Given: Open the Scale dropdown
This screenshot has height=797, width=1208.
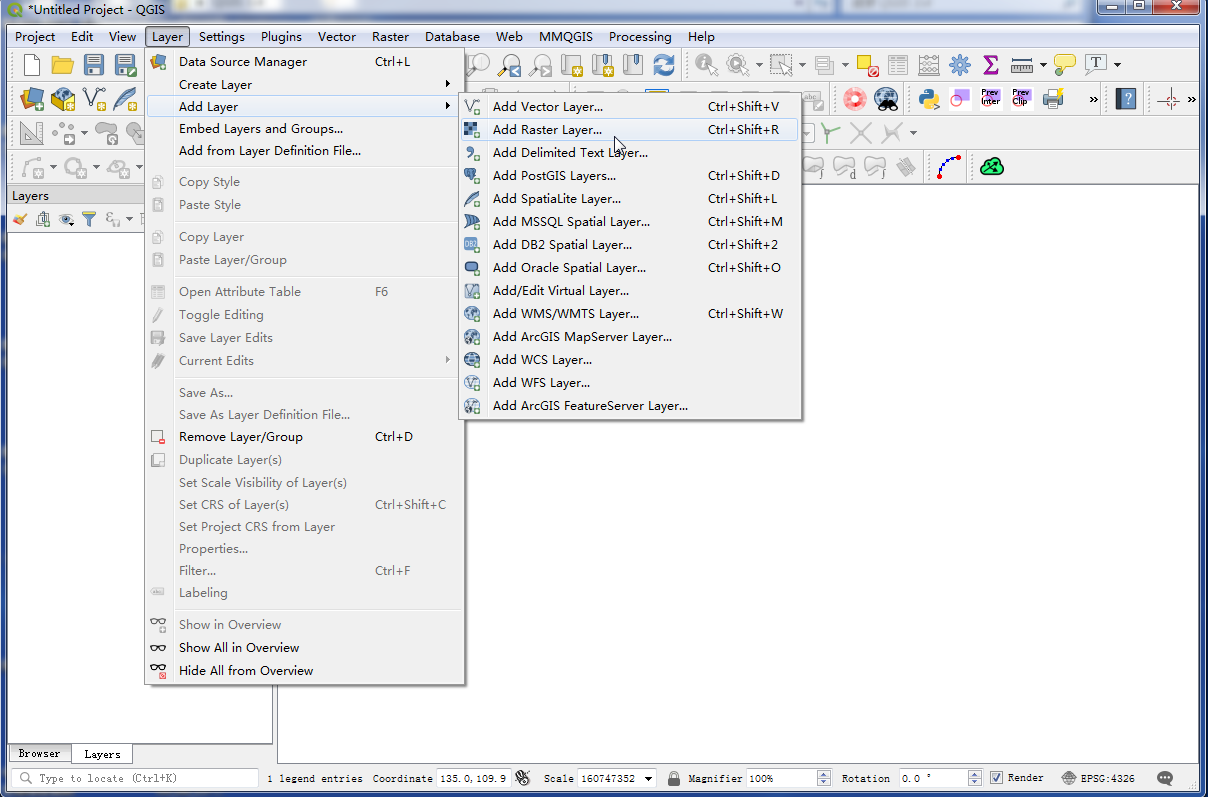Looking at the screenshot, I should point(649,778).
